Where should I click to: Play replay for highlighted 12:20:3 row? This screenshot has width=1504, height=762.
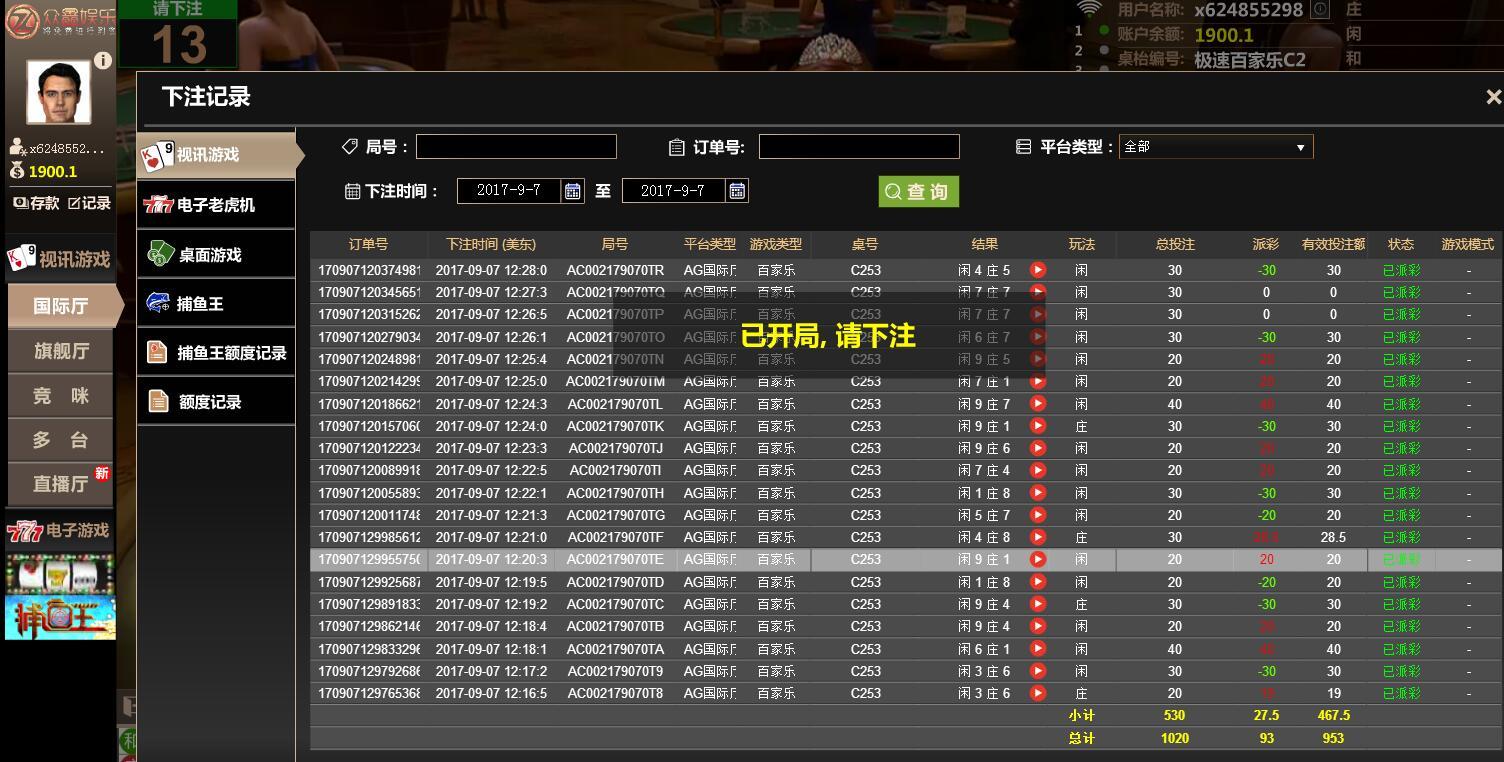pyautogui.click(x=1038, y=560)
